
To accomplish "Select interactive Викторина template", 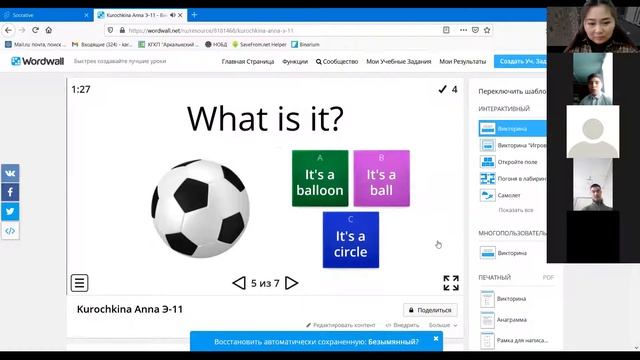I will click(x=512, y=129).
